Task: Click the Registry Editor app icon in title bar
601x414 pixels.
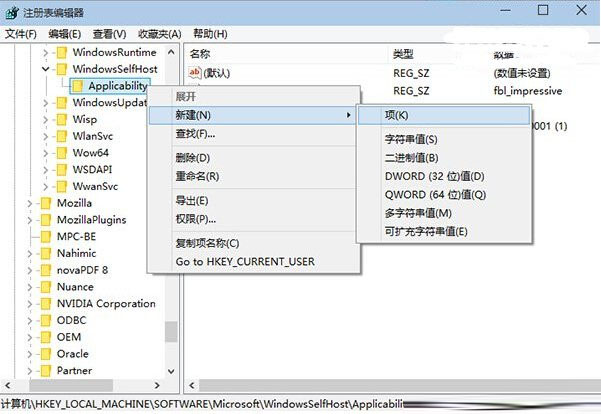Action: click(x=10, y=12)
